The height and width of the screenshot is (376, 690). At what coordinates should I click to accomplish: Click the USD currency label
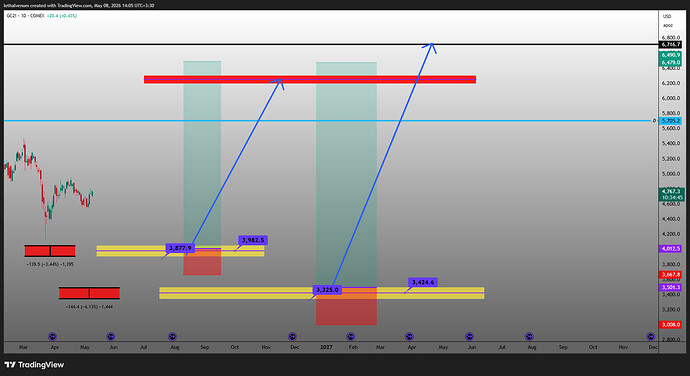click(x=667, y=16)
